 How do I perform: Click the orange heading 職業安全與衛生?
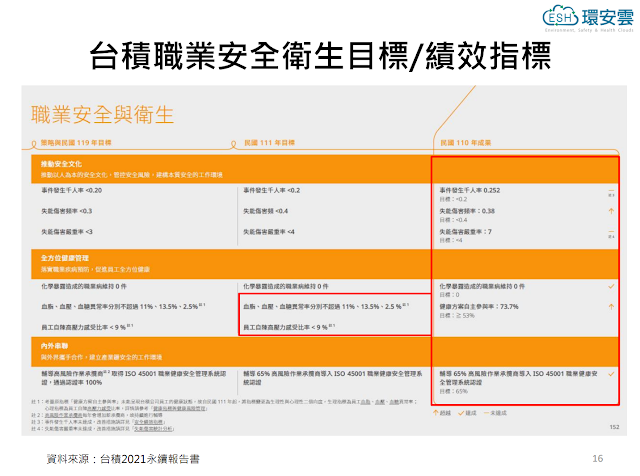tap(102, 114)
